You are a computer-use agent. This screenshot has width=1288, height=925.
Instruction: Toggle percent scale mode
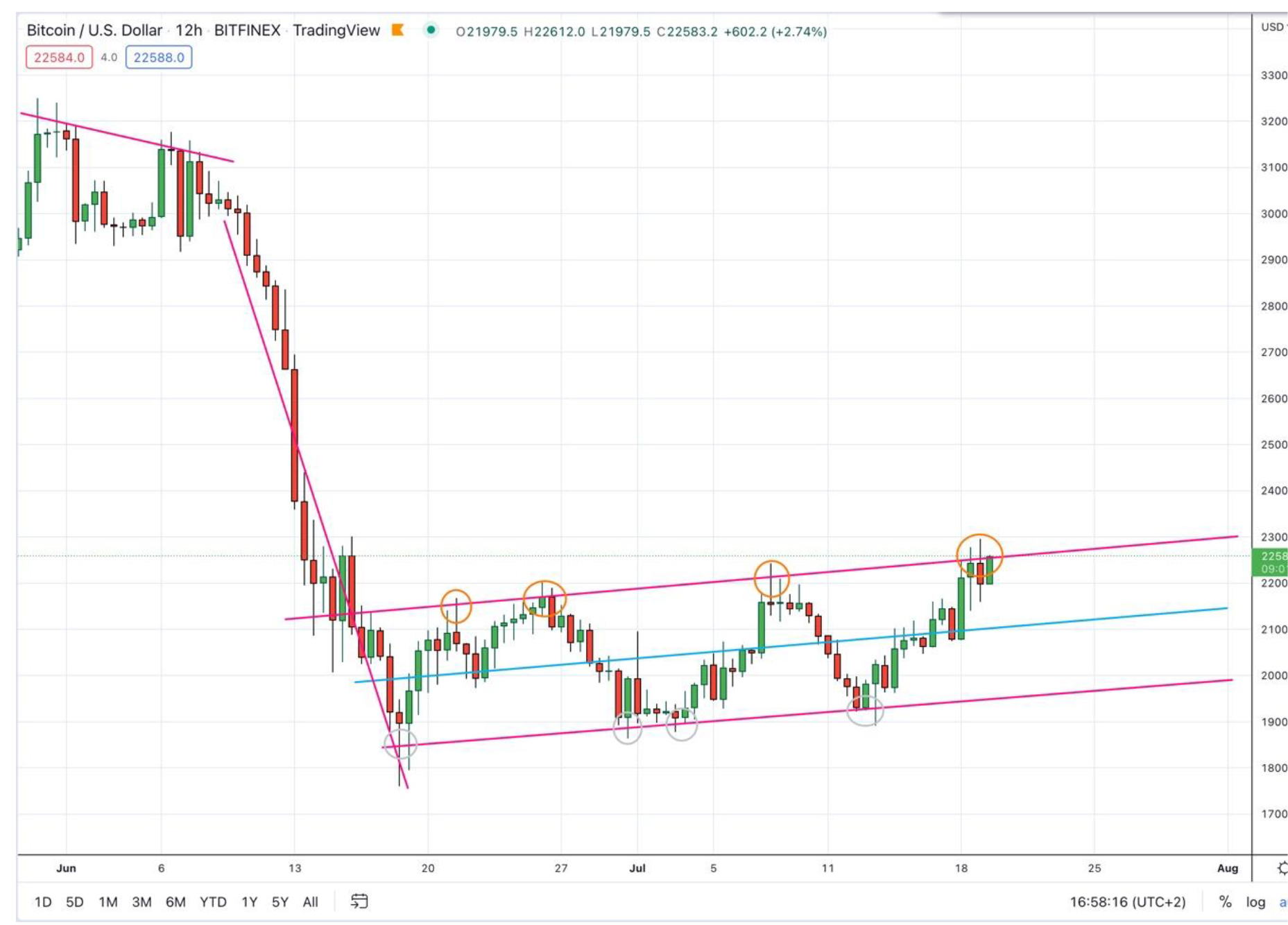point(1225,901)
